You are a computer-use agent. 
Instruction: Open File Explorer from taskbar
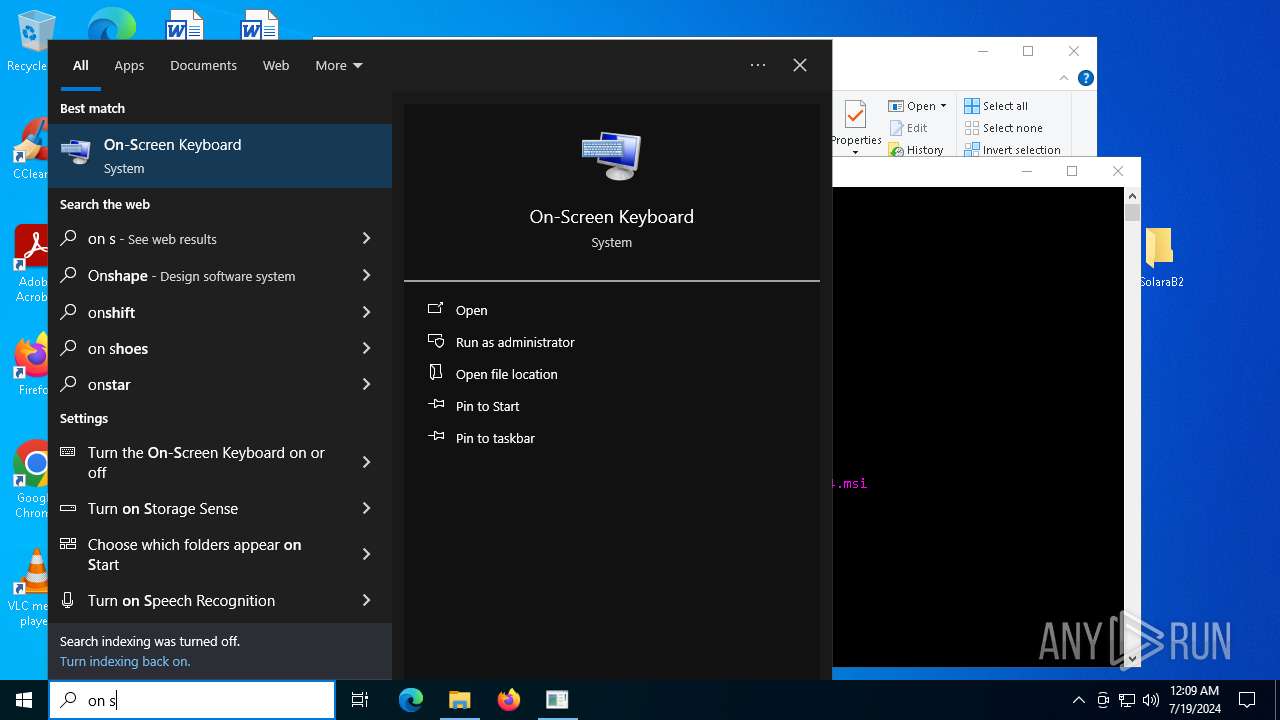point(459,700)
